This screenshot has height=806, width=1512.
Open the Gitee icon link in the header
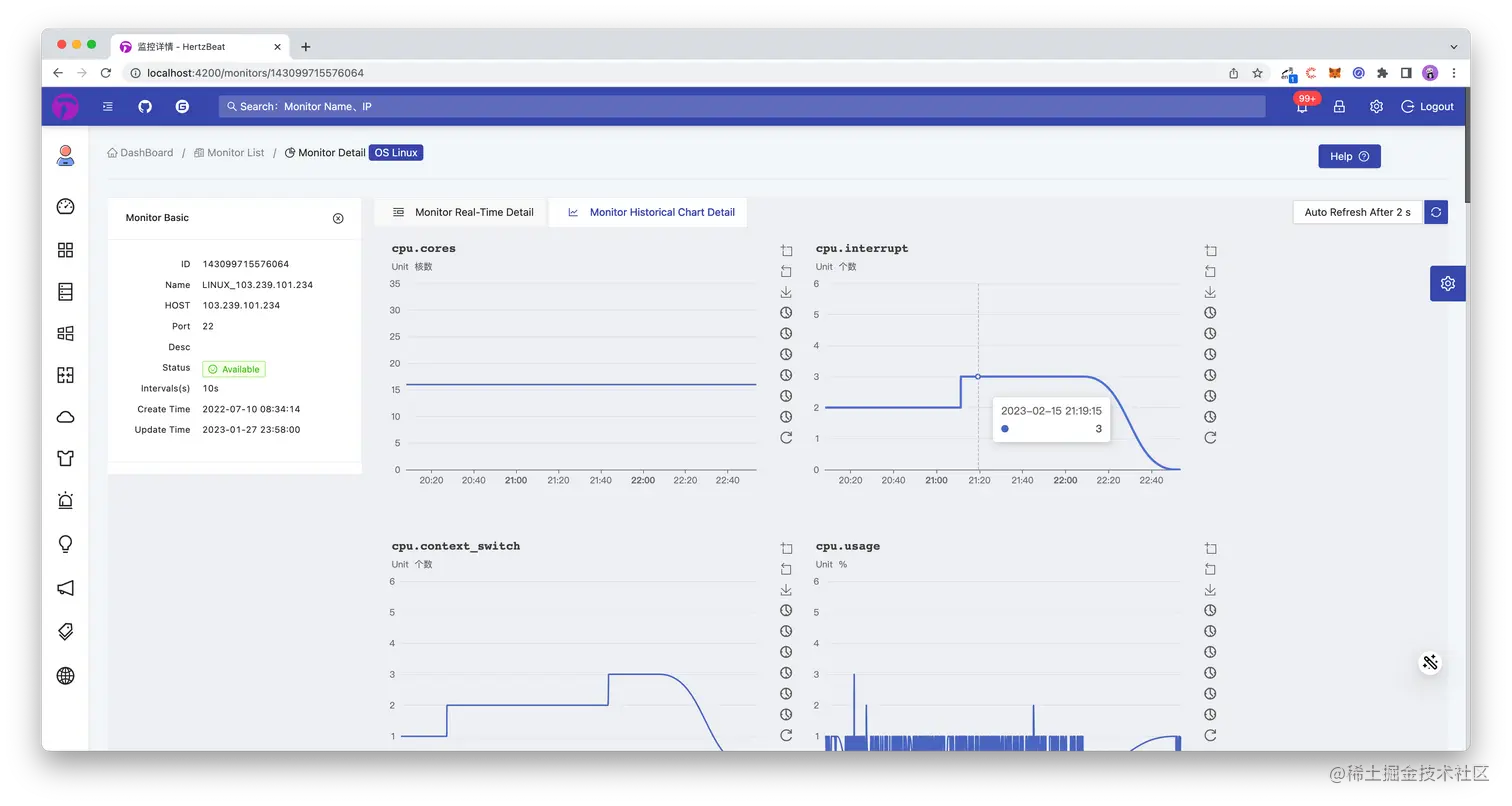[182, 106]
